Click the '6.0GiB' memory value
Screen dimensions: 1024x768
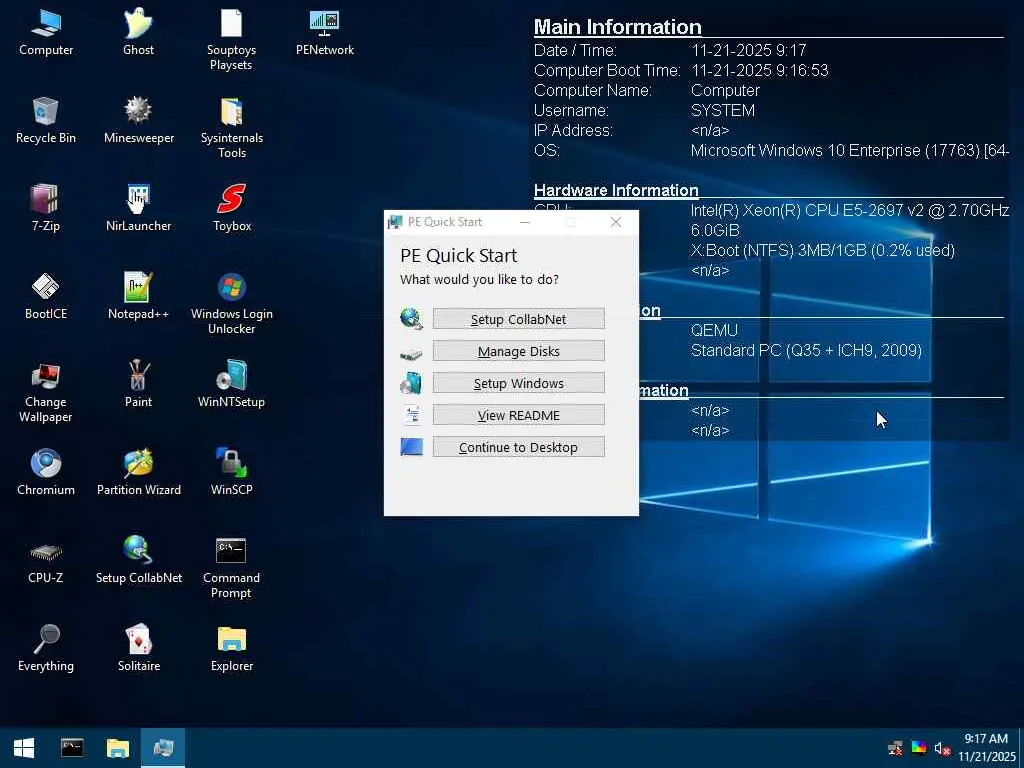point(715,230)
